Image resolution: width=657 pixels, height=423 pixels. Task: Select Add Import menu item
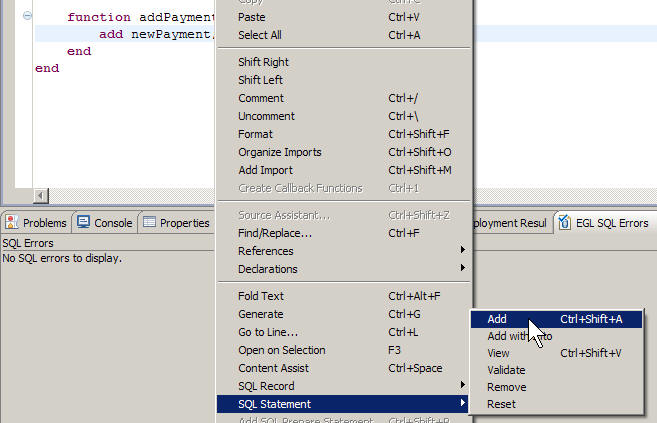[344, 170]
